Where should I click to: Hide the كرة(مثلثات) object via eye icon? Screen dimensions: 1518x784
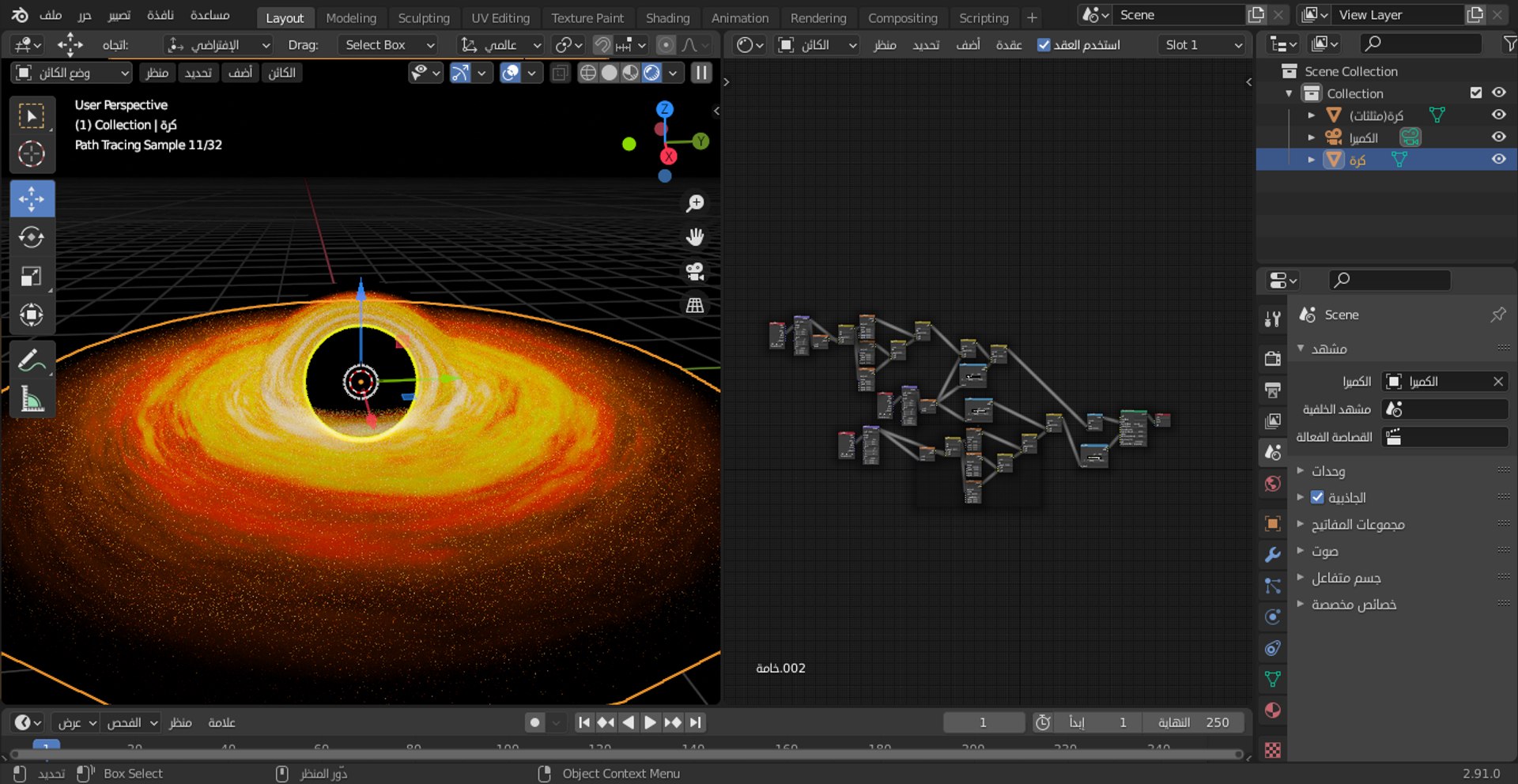[x=1498, y=115]
